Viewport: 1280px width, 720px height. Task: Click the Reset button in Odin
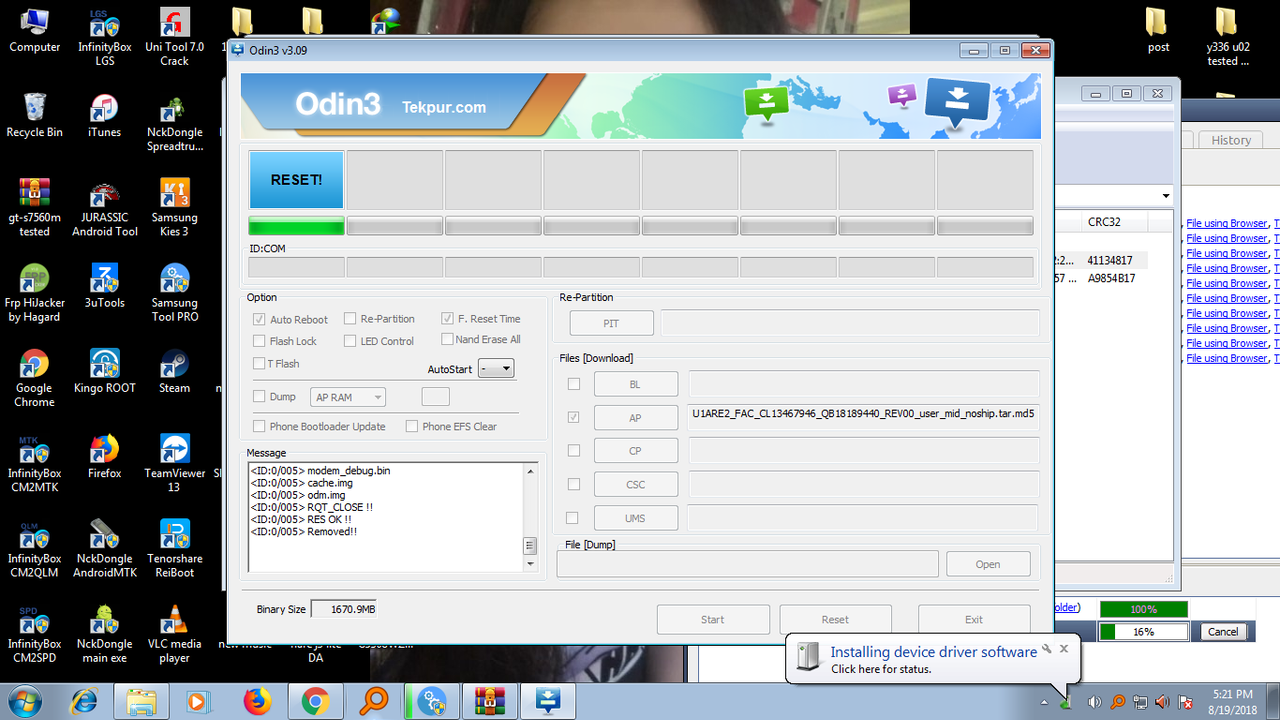[835, 620]
